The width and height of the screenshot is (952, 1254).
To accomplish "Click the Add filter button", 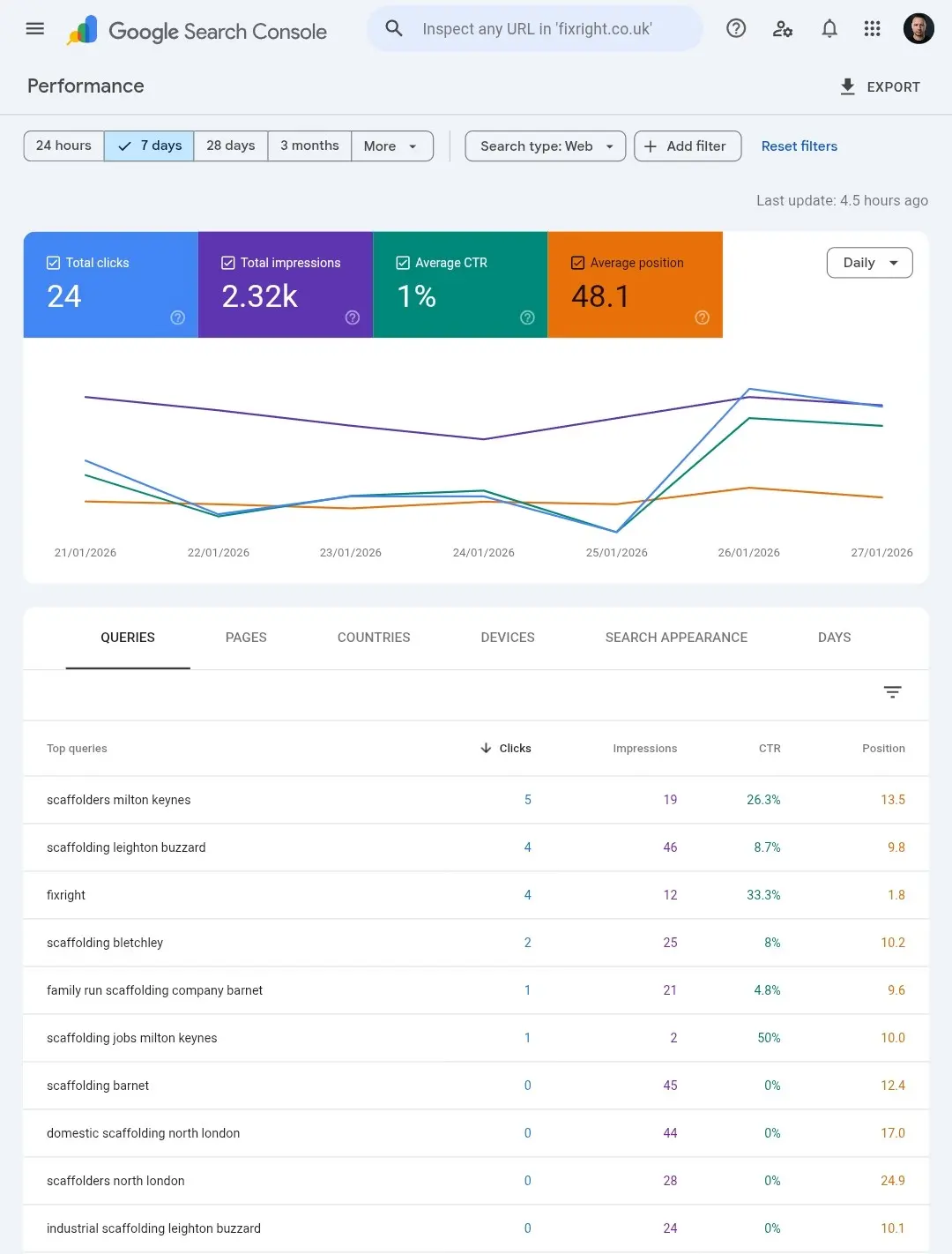I will tap(688, 146).
